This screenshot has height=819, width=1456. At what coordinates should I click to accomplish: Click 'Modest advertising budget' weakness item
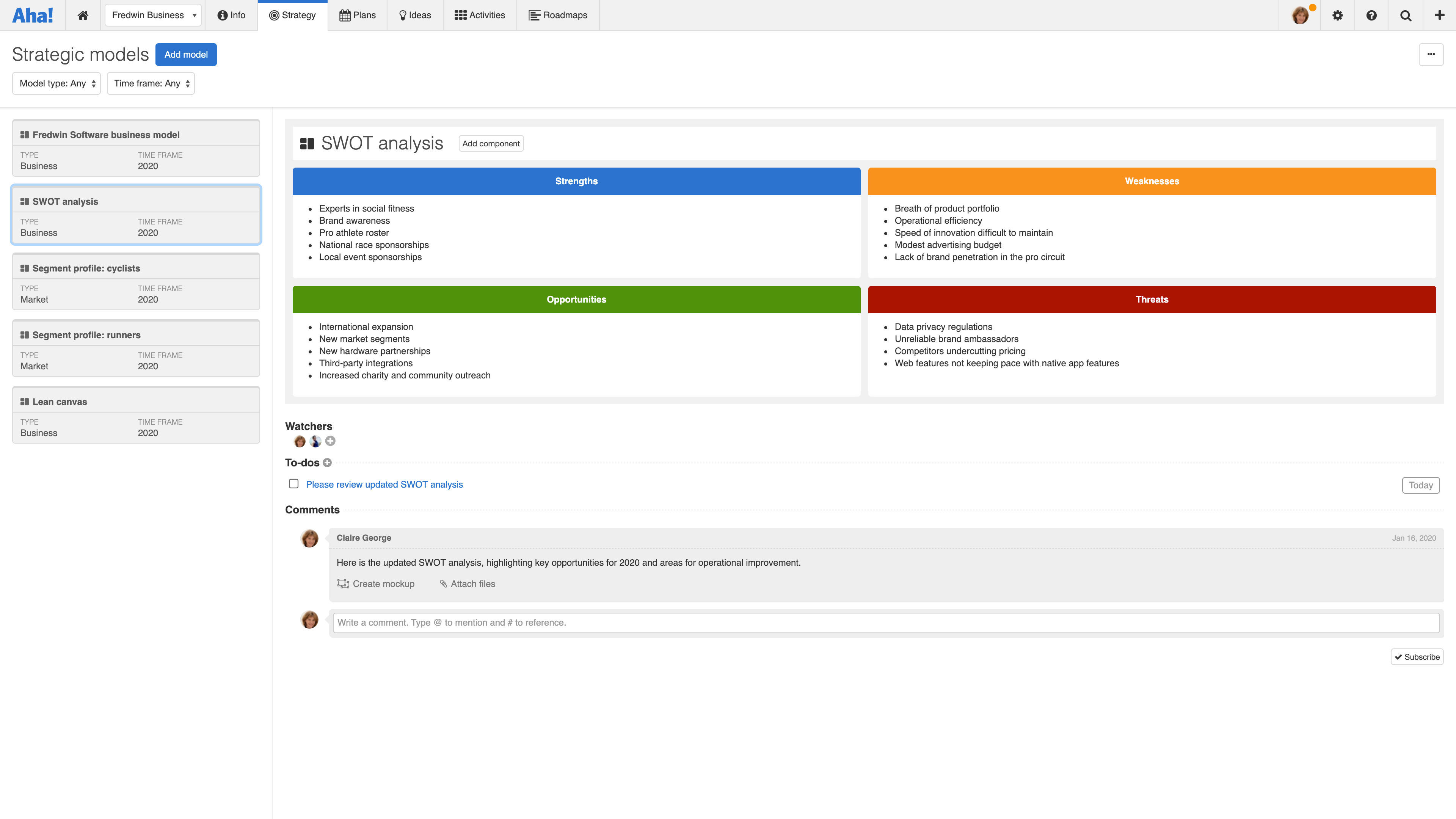pos(948,245)
